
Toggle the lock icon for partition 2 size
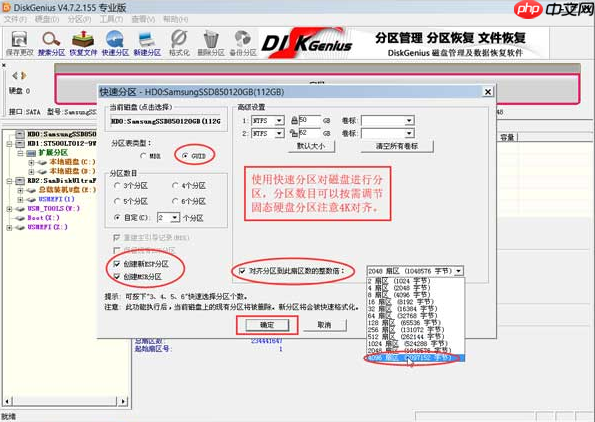294,133
